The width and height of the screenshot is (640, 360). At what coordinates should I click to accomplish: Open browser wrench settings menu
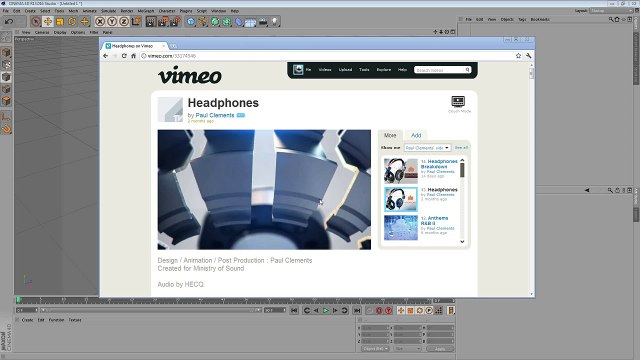pos(529,56)
